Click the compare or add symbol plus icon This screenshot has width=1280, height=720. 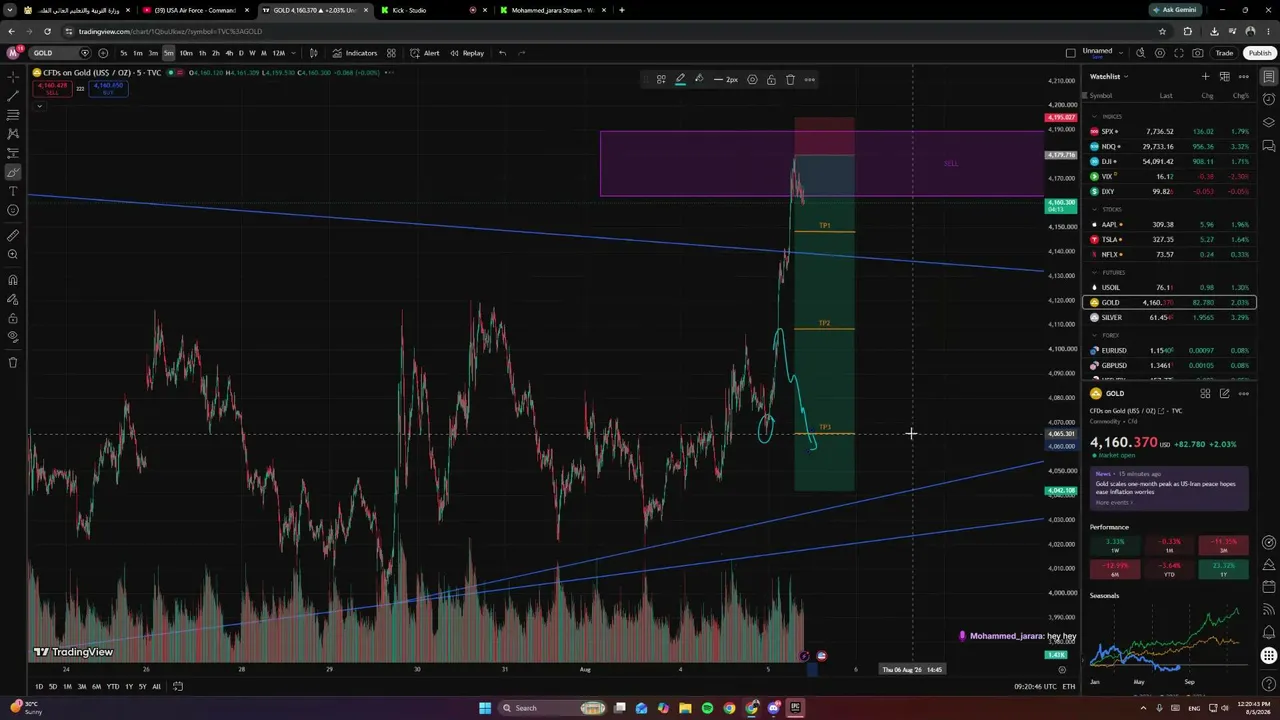103,53
